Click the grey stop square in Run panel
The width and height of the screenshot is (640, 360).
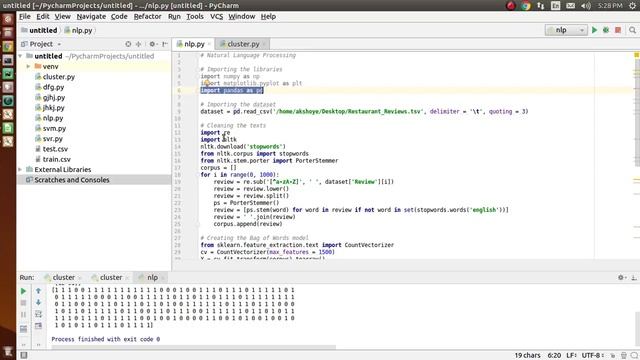coord(23,303)
